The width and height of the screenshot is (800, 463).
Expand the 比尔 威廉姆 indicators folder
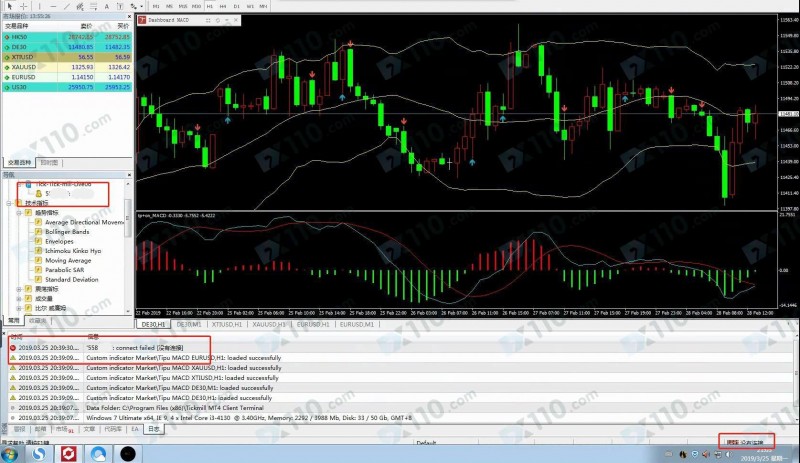click(x=19, y=308)
